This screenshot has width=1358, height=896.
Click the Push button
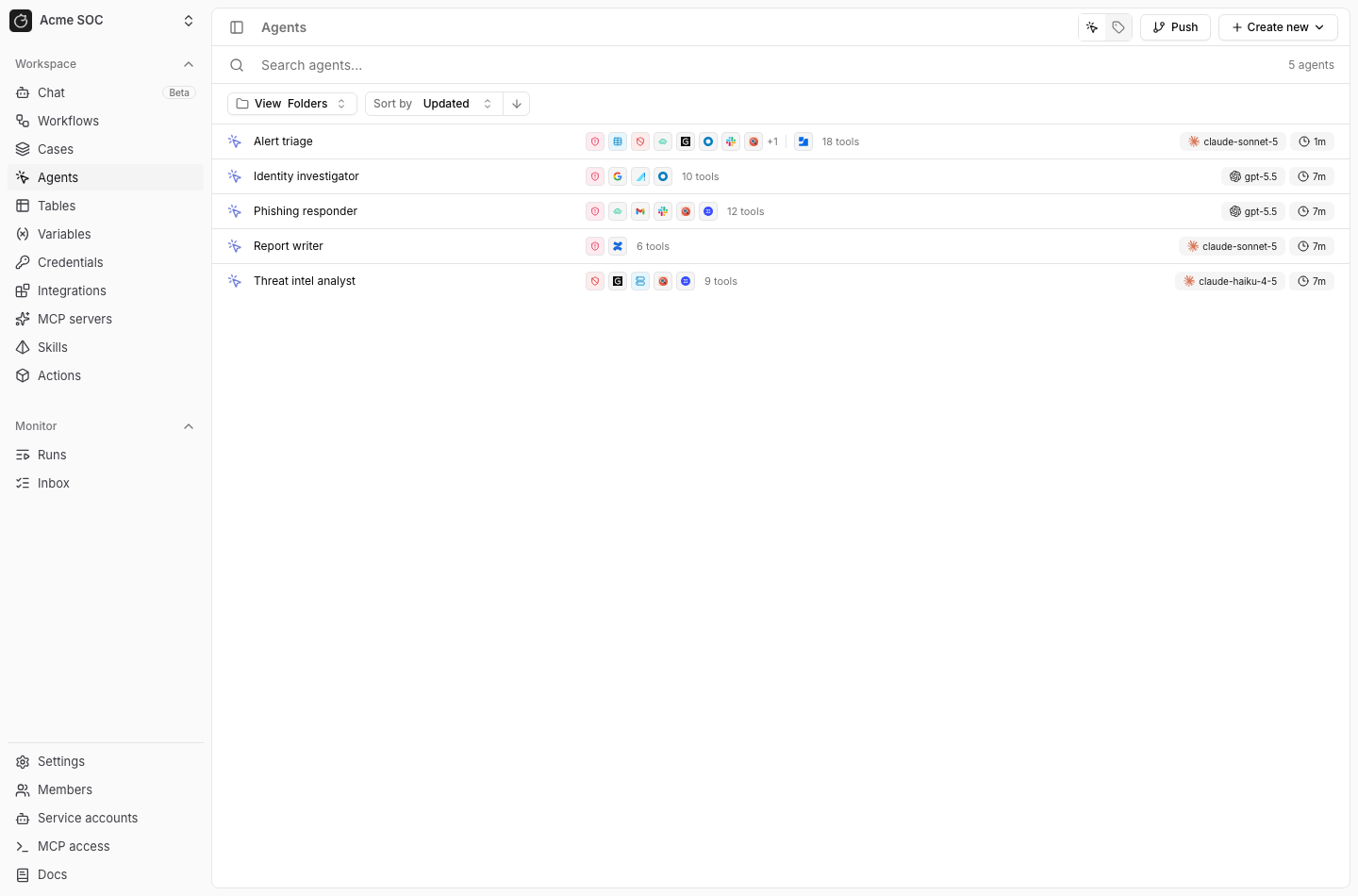pyautogui.click(x=1175, y=27)
